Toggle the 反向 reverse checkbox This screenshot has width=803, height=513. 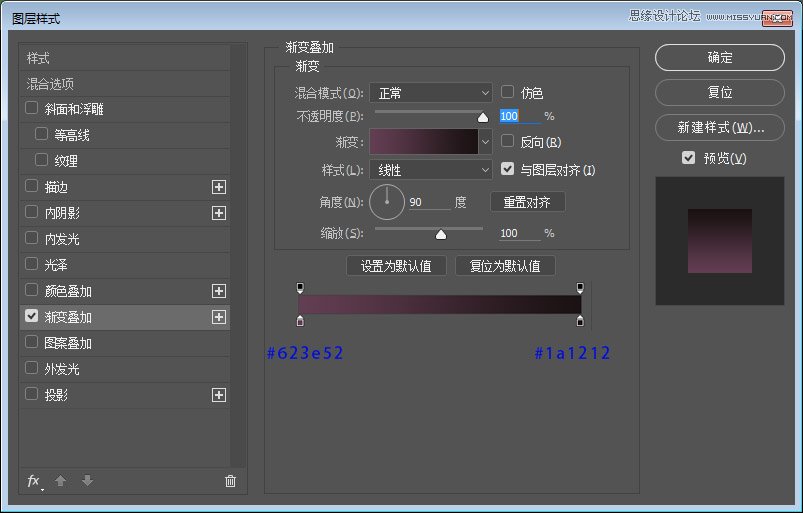coord(508,142)
